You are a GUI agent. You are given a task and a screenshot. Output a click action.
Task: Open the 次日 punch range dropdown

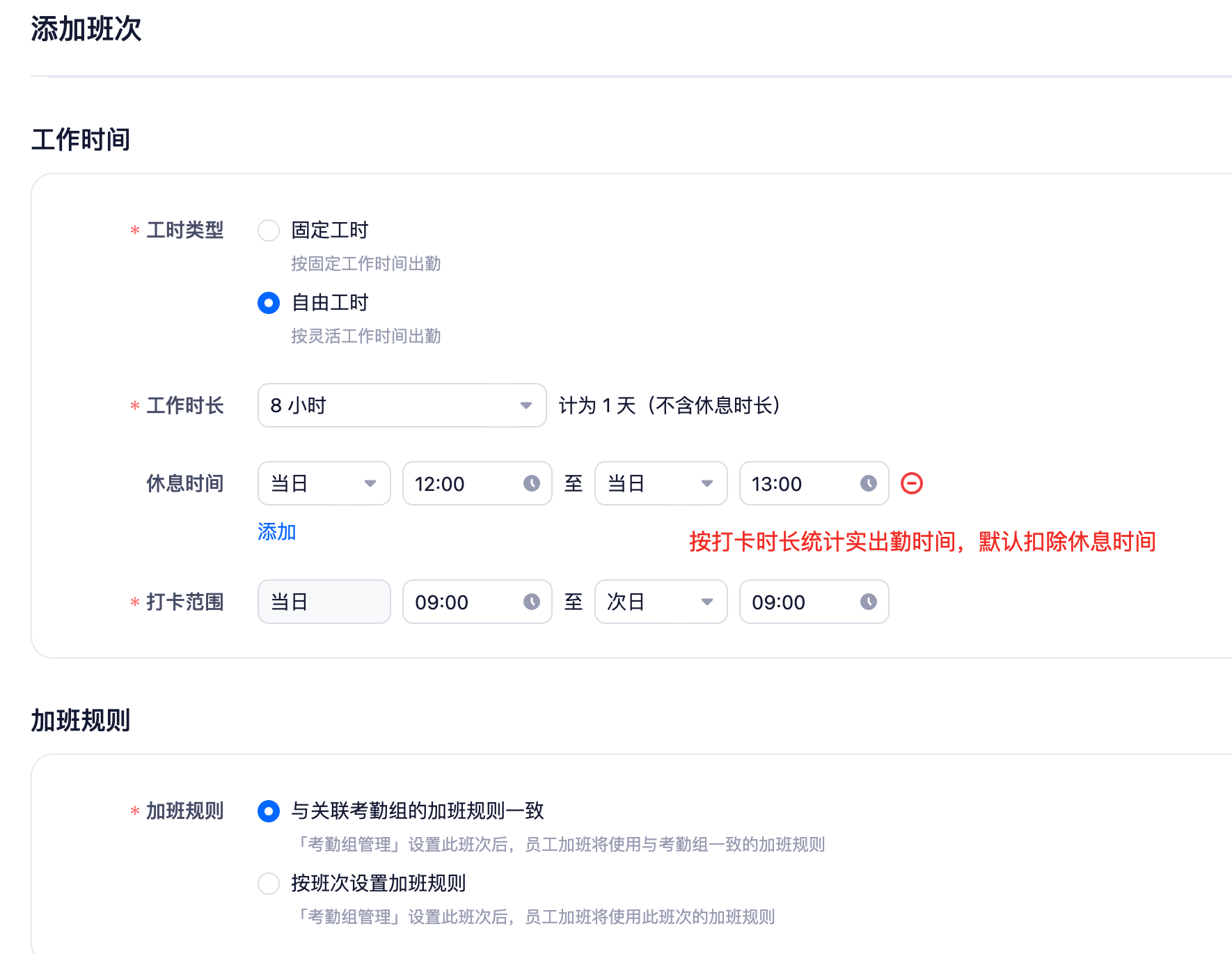point(660,602)
